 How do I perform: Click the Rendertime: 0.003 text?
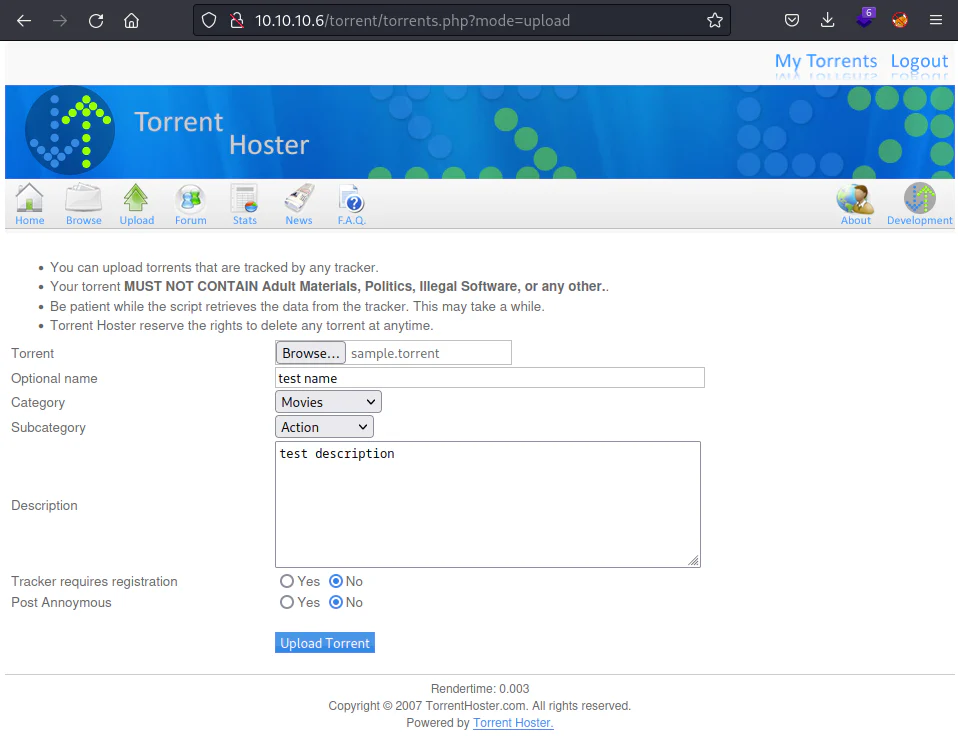pyautogui.click(x=480, y=688)
